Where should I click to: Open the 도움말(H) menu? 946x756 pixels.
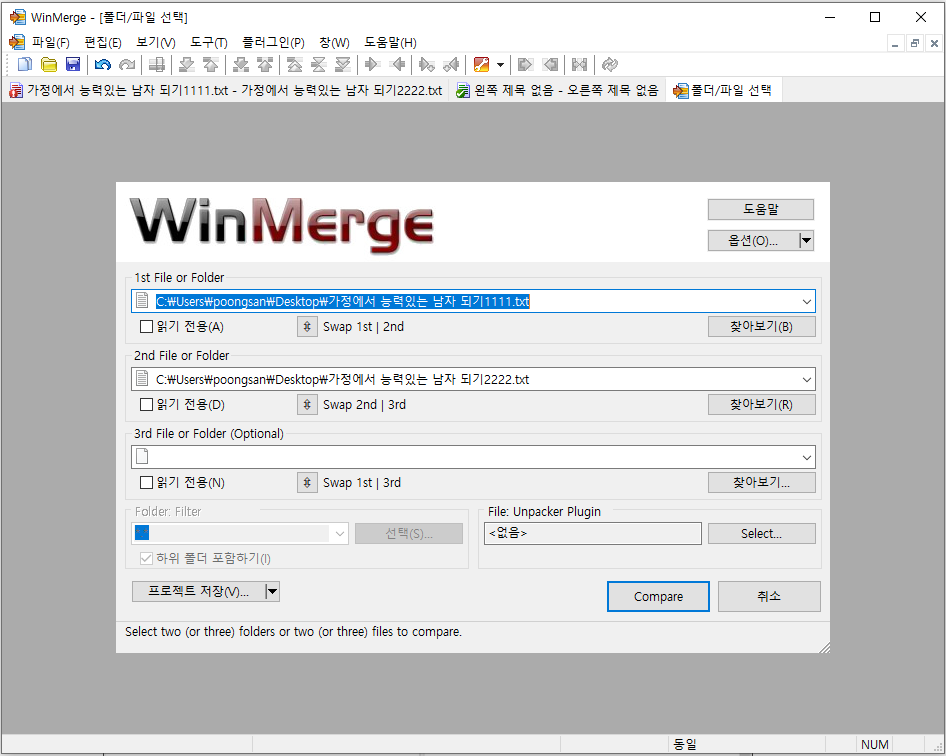(390, 43)
